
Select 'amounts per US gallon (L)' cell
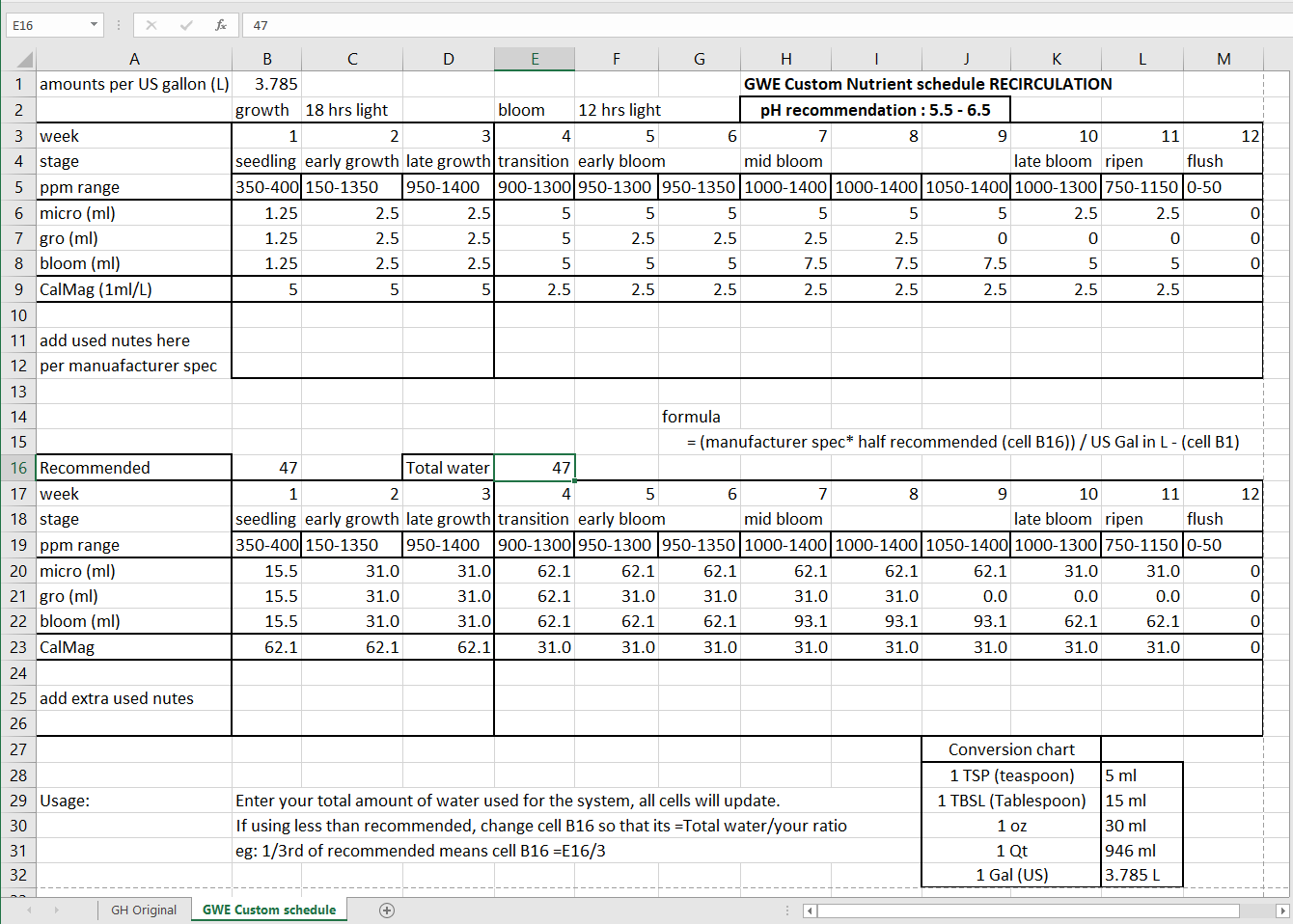click(x=134, y=84)
